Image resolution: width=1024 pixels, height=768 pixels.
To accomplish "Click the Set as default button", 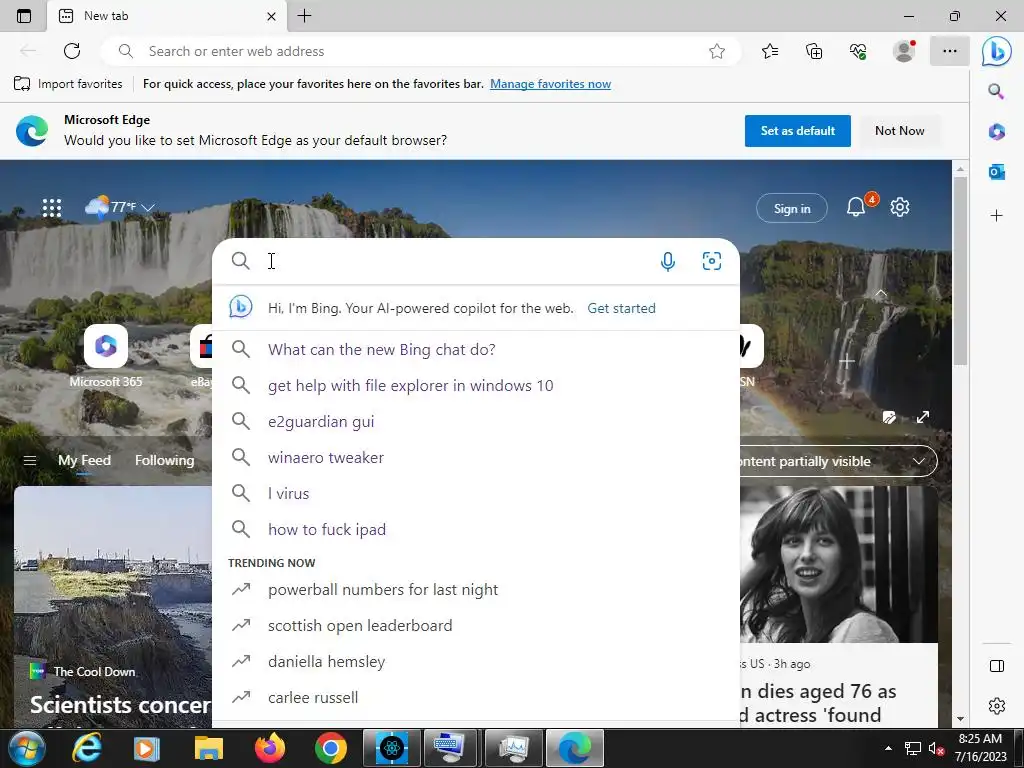I will (797, 131).
